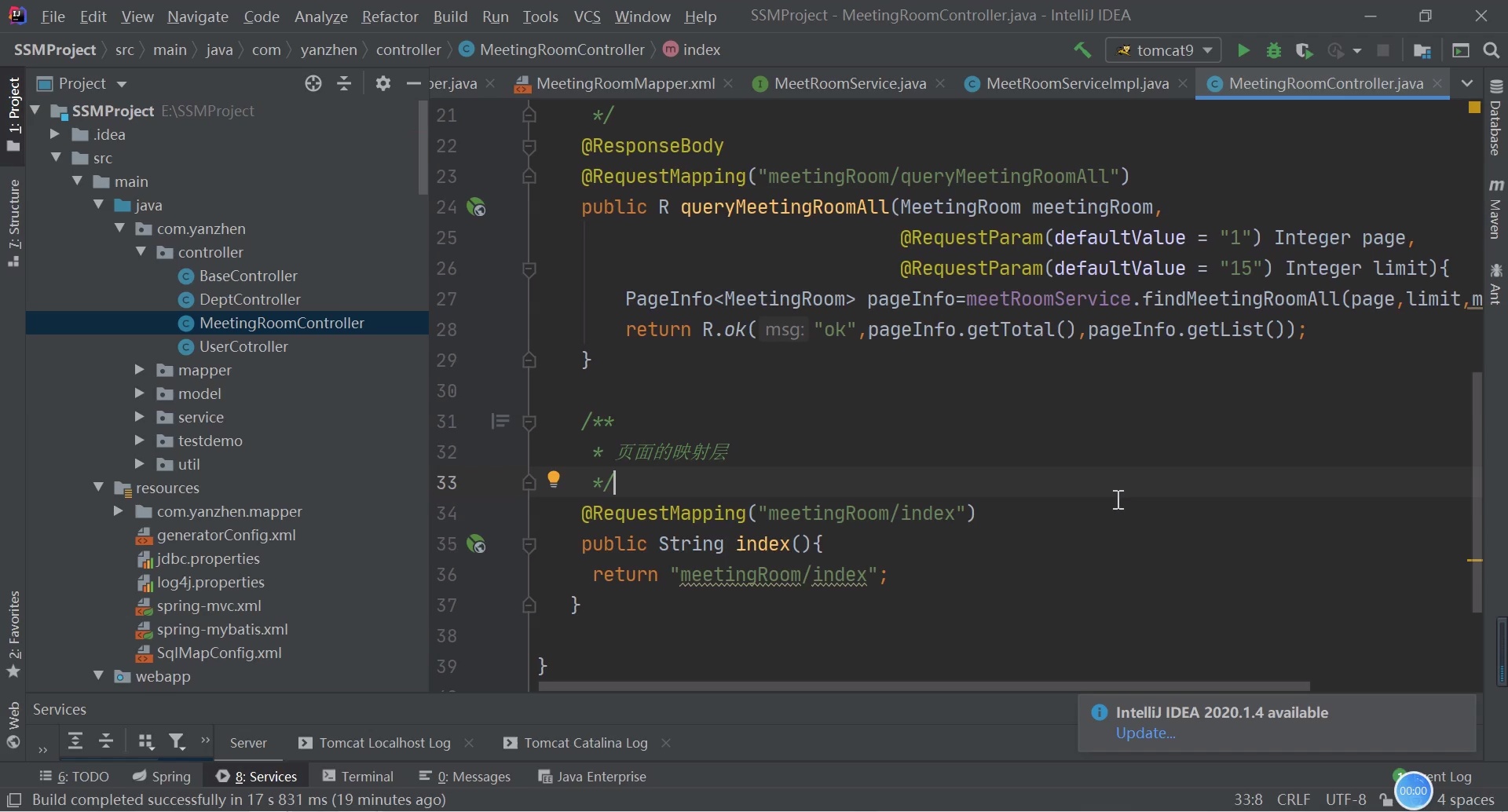Viewport: 1508px width, 812px height.
Task: Click the intention lightbulb on line 33
Action: [x=554, y=479]
